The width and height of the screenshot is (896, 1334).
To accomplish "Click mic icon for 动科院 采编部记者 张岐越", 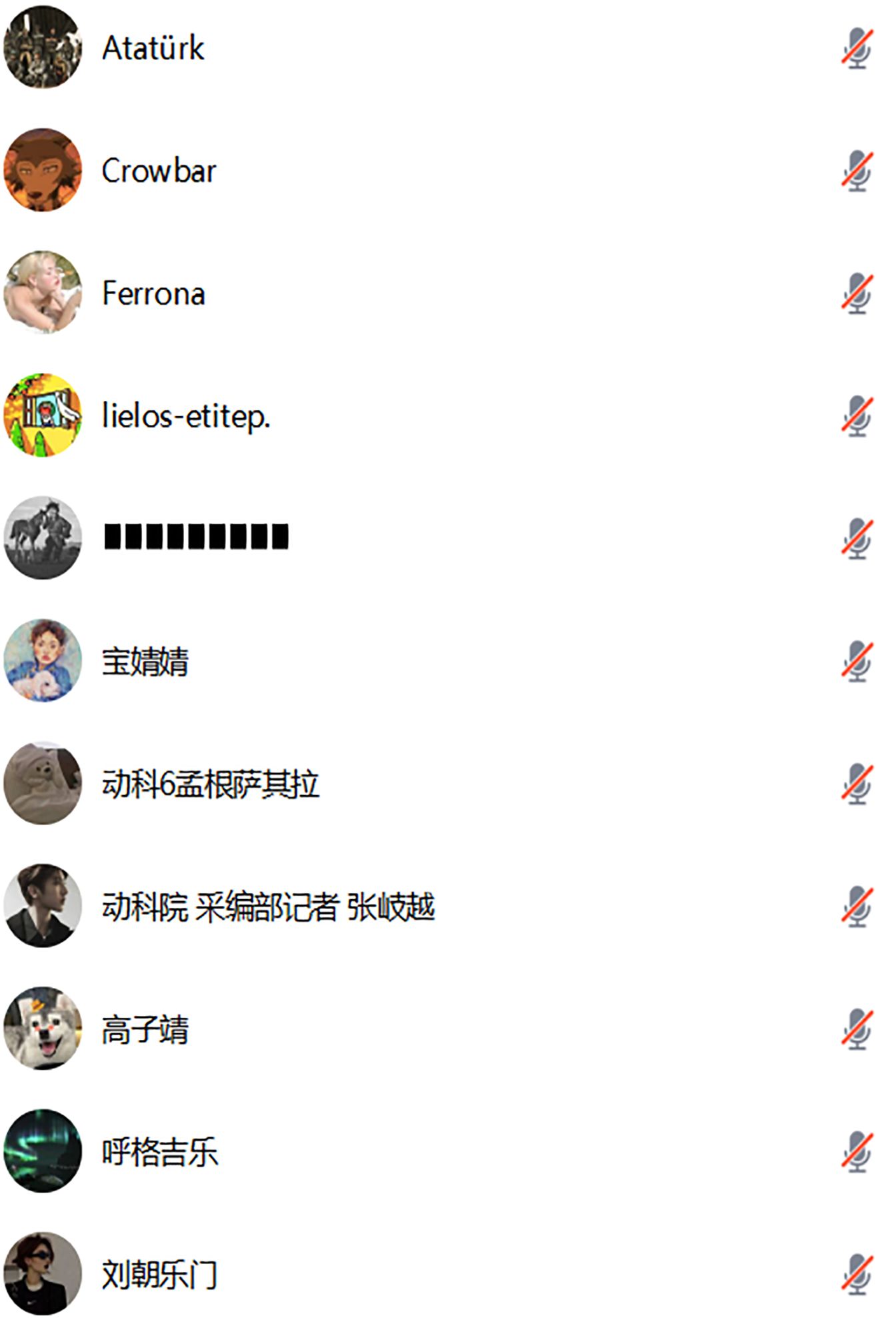I will click(x=857, y=906).
